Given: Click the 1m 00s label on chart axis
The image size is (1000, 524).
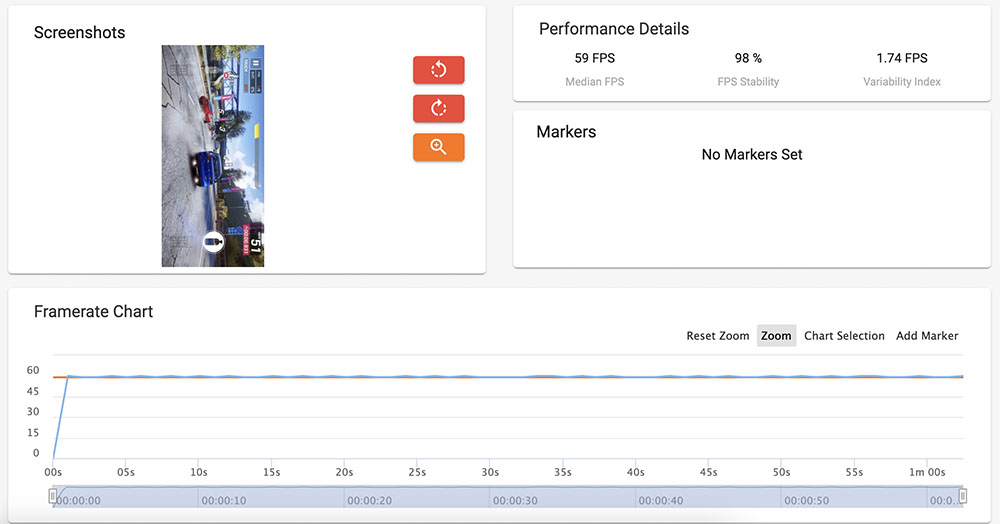Looking at the screenshot, I should (x=927, y=472).
